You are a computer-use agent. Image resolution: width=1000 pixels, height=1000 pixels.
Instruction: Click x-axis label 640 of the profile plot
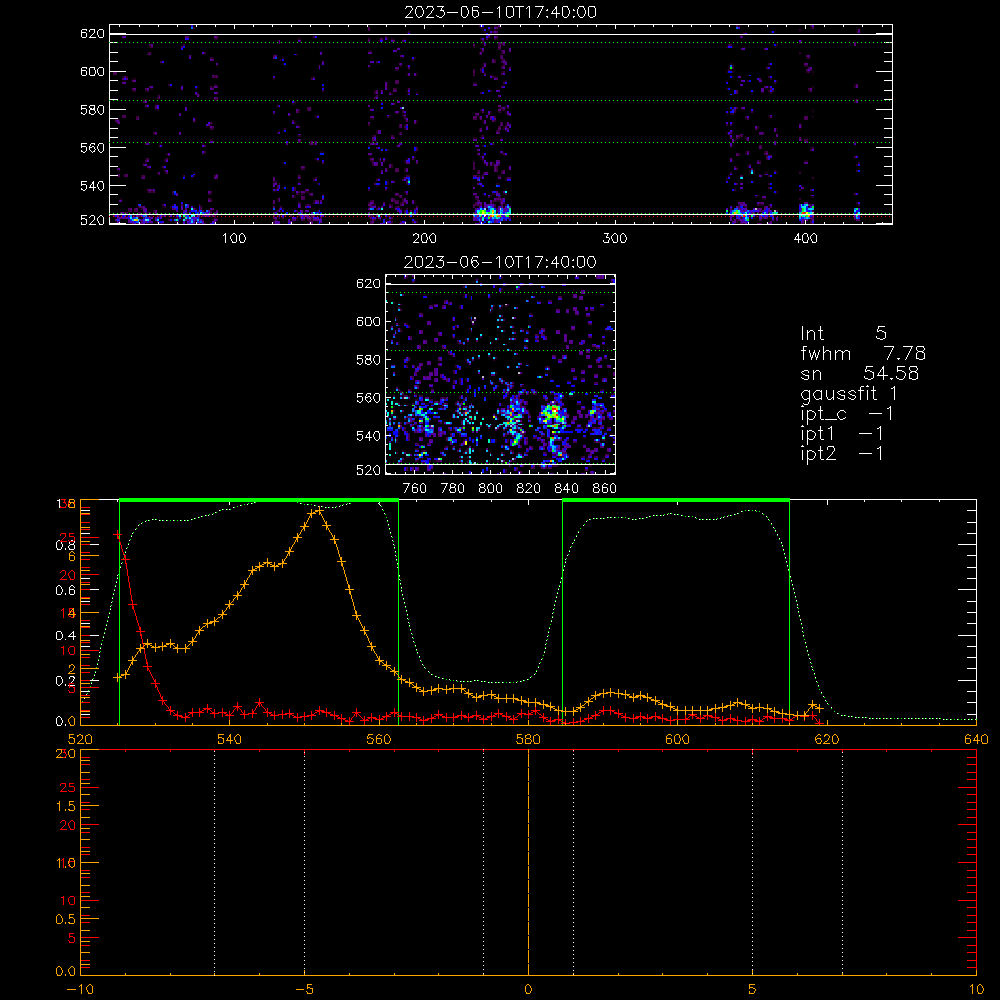point(976,739)
